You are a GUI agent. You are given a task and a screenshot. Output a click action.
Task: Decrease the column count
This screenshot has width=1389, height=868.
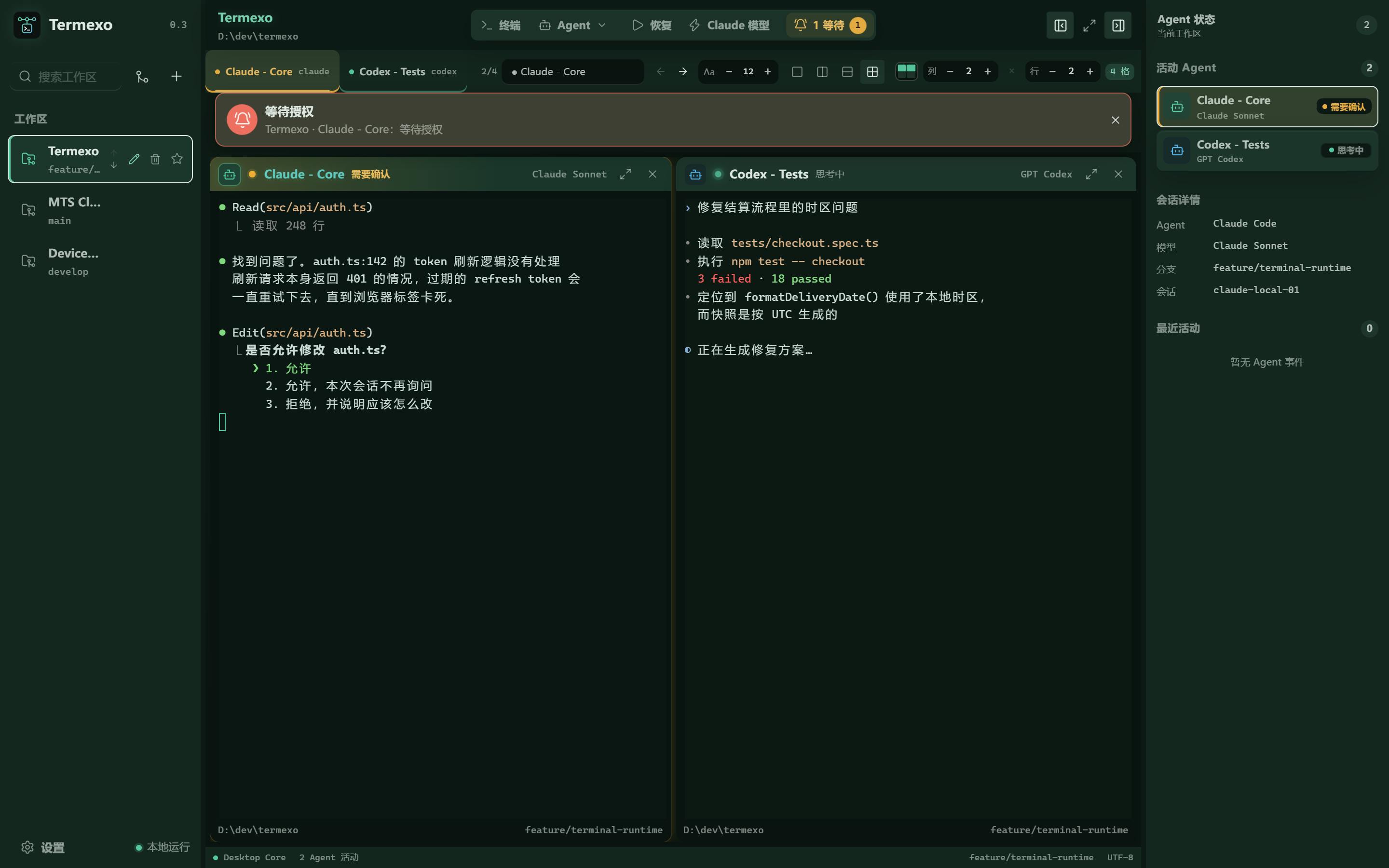click(x=950, y=72)
